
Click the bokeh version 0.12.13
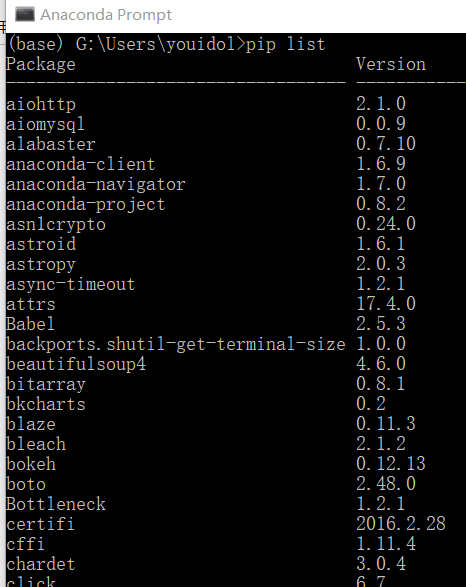391,463
